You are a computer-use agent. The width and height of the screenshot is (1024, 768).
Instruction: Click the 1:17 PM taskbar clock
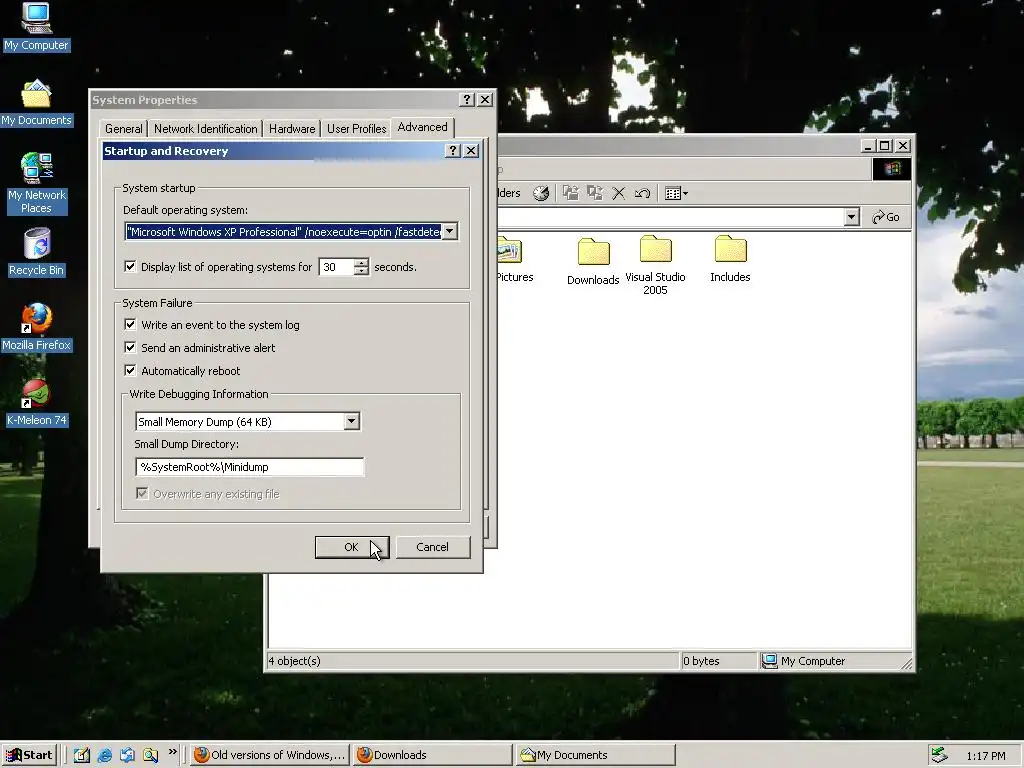(x=985, y=756)
